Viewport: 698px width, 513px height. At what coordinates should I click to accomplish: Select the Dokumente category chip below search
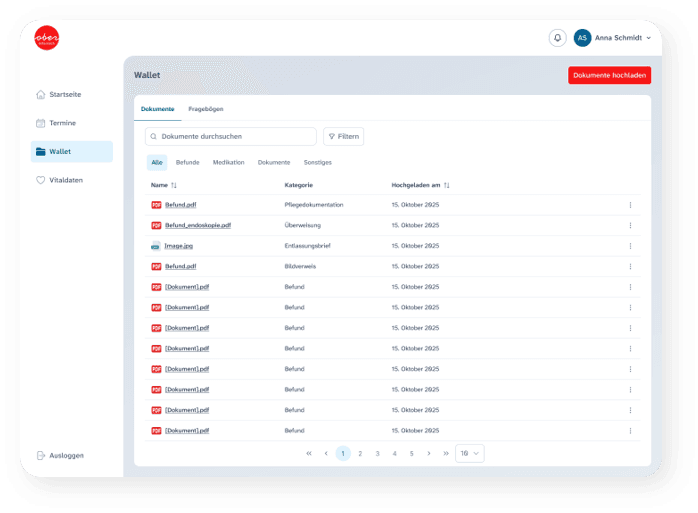pyautogui.click(x=274, y=163)
